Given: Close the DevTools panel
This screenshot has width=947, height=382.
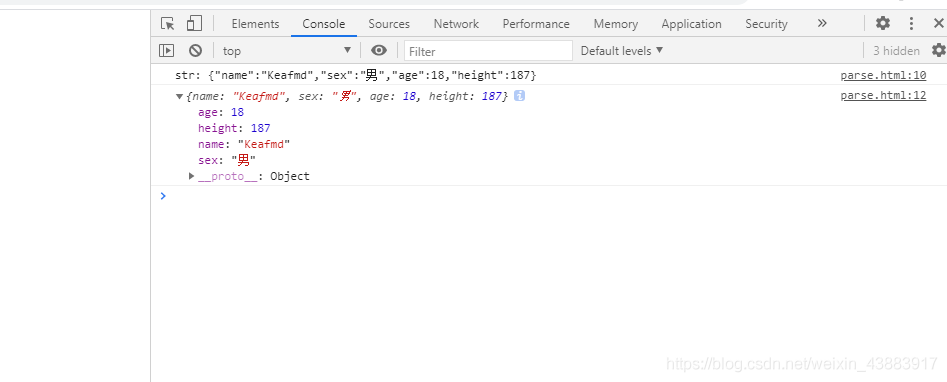Looking at the screenshot, I should click(939, 24).
